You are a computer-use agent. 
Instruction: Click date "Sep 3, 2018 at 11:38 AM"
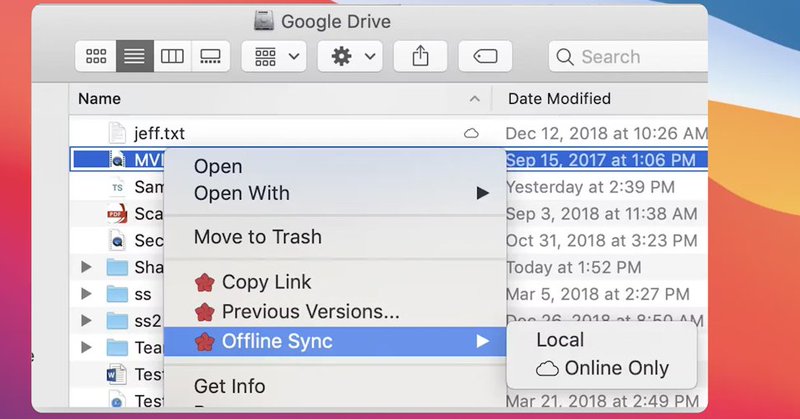(602, 214)
